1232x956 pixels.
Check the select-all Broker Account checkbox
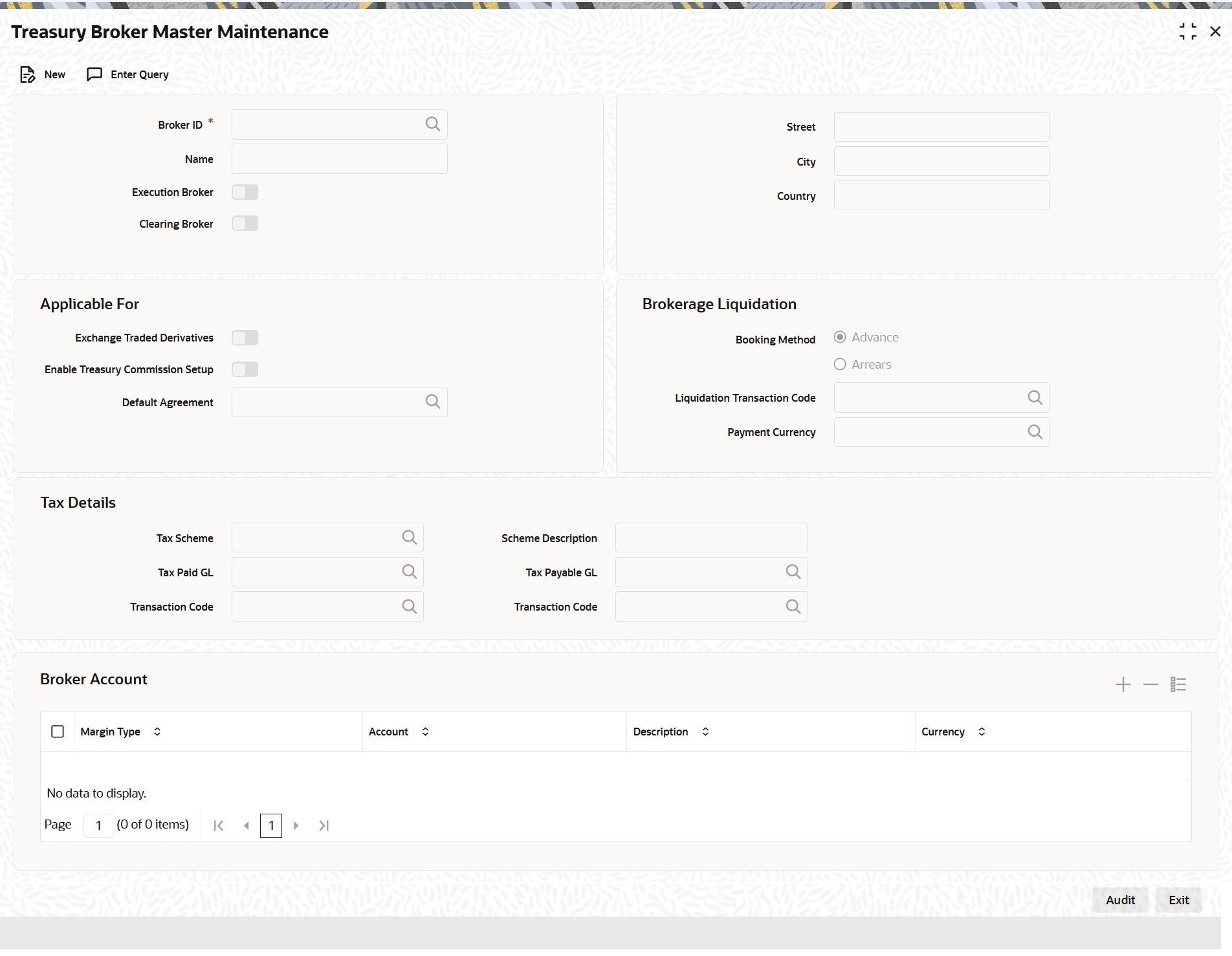[58, 732]
